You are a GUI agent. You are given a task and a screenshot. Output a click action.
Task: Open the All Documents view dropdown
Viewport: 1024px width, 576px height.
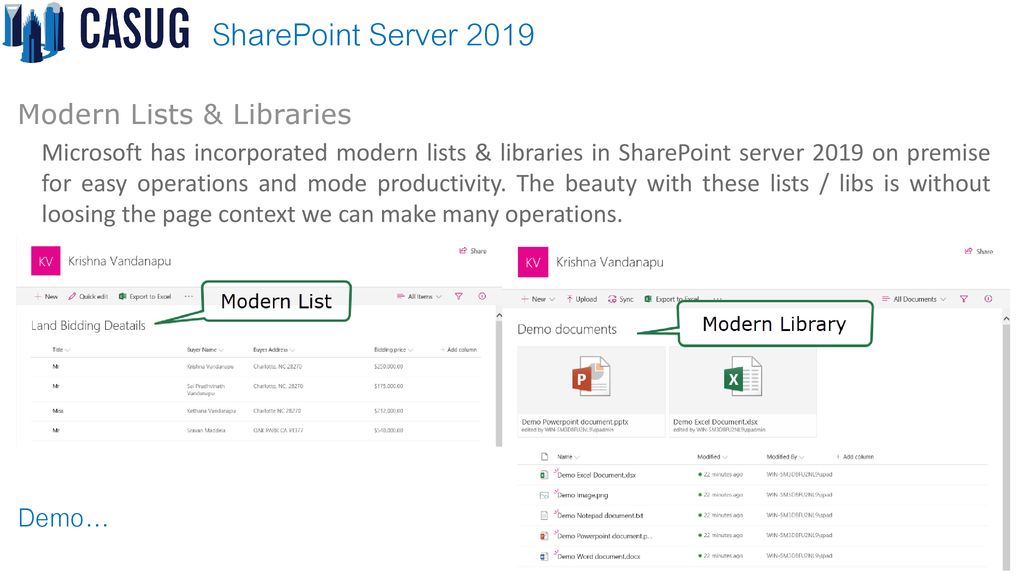[914, 299]
